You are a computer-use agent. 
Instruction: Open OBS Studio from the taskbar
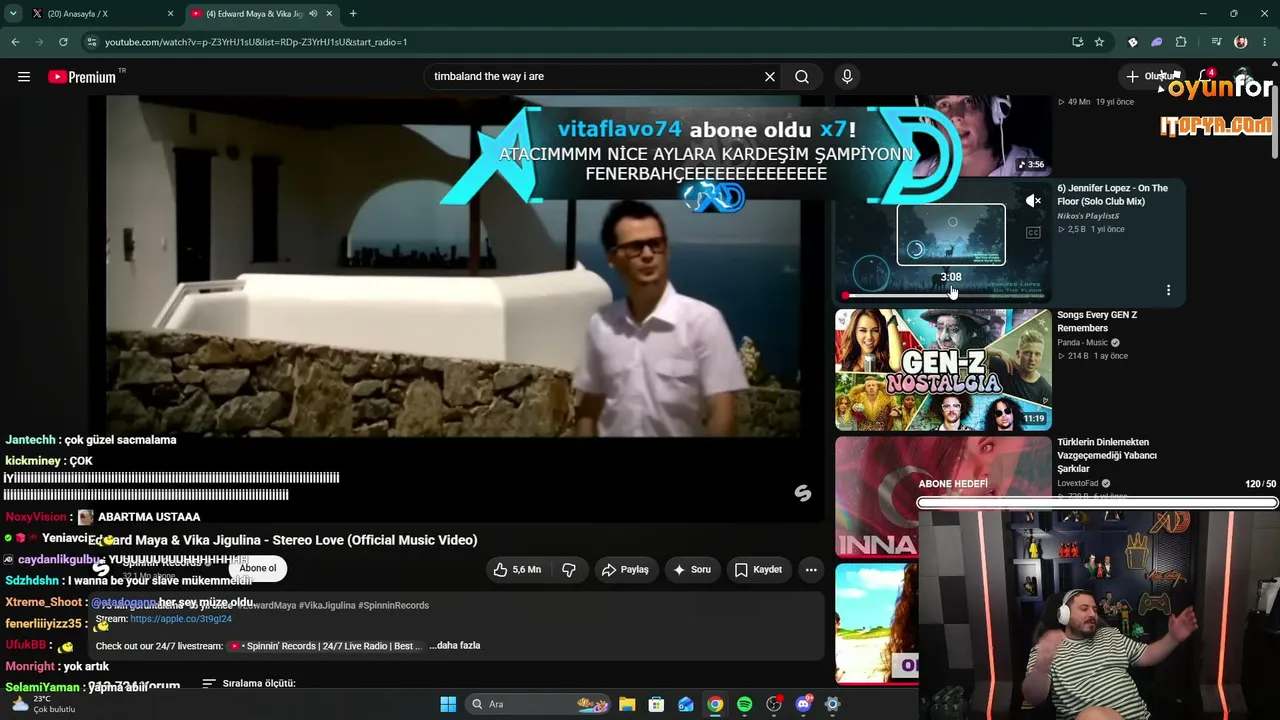coord(774,704)
